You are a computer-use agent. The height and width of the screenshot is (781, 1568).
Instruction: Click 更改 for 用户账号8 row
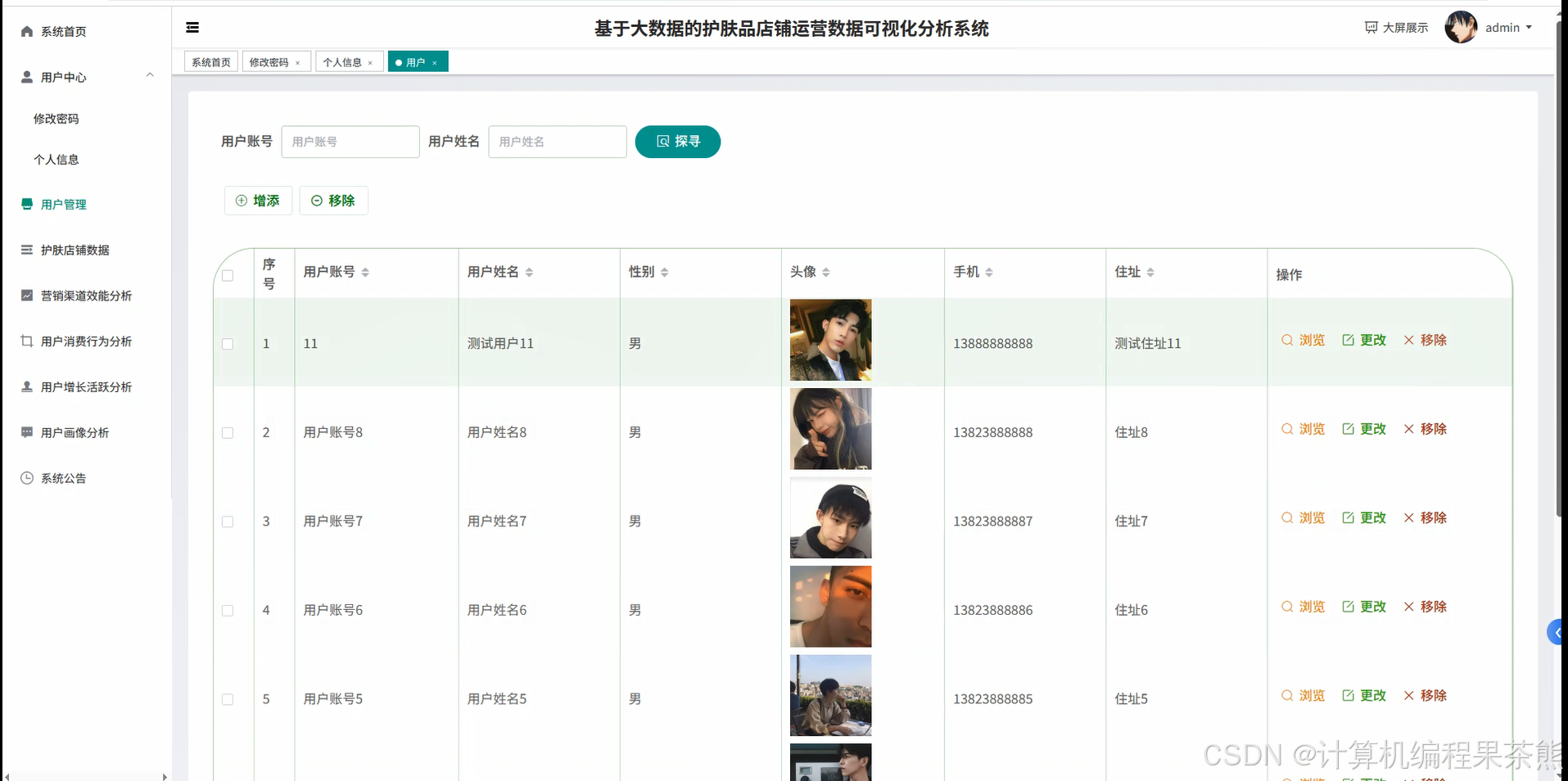(x=1364, y=429)
